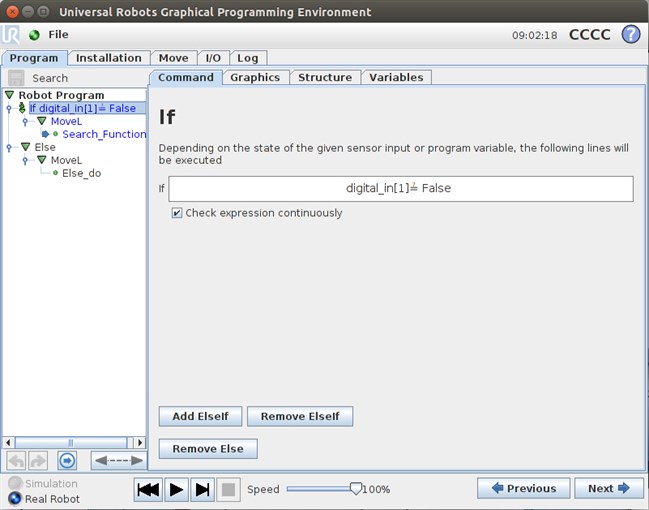This screenshot has height=510, width=649.
Task: Click the green status indicator beside File
Action: click(x=34, y=35)
